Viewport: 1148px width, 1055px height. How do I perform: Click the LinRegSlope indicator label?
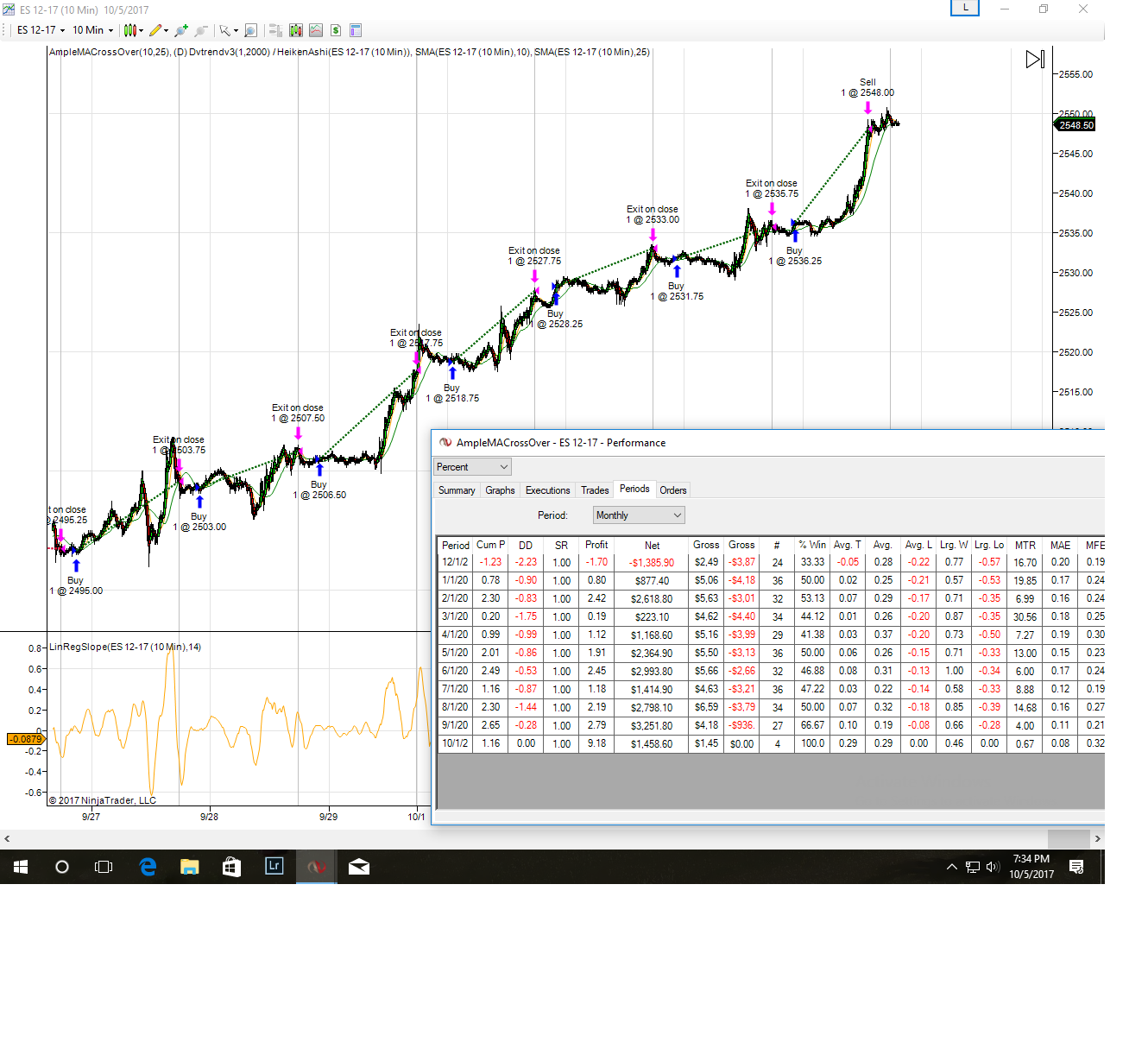[125, 647]
